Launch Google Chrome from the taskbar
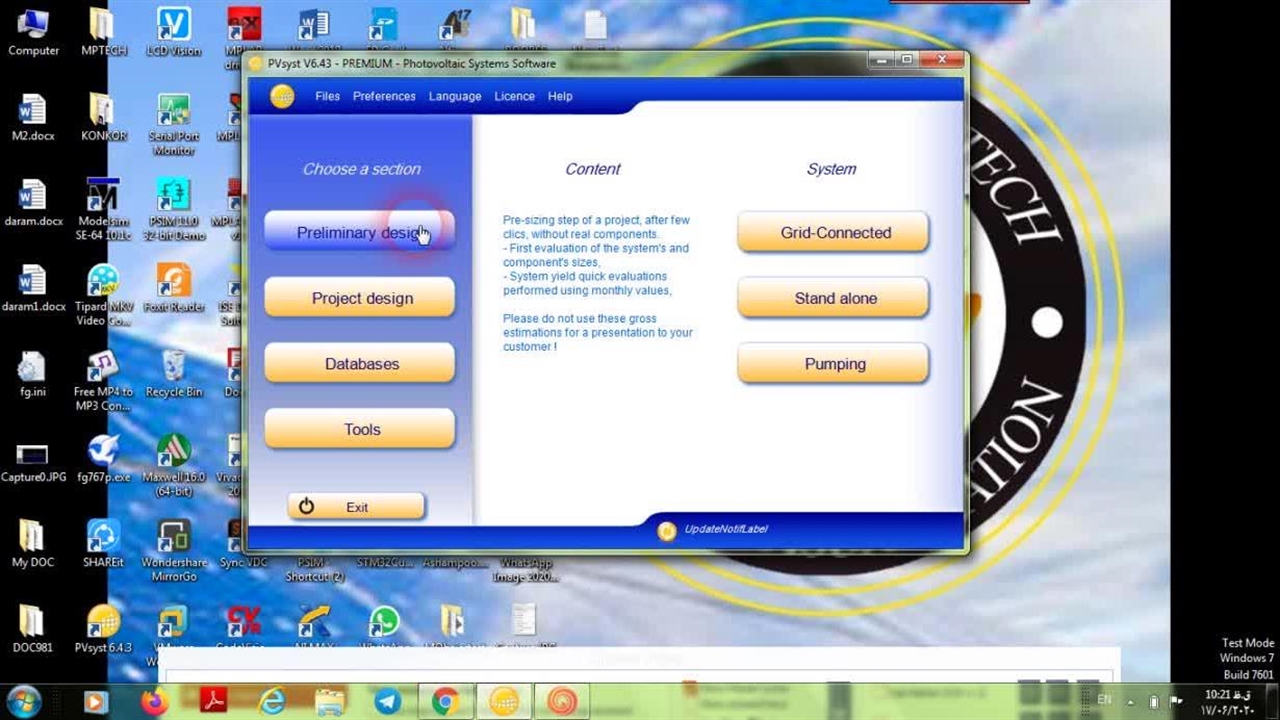The width and height of the screenshot is (1280, 720). (x=446, y=701)
